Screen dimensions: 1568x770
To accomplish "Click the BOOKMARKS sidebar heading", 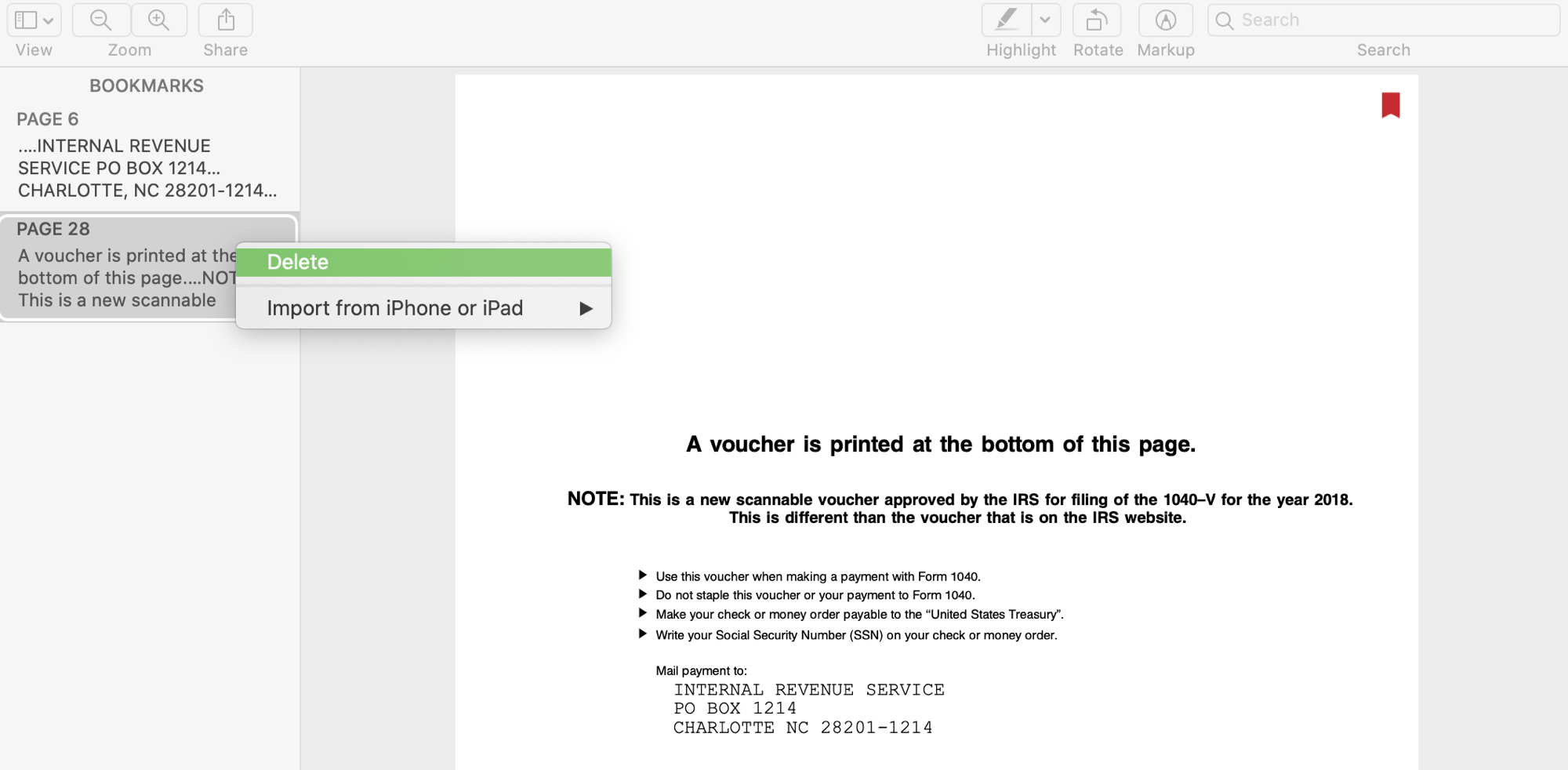I will tap(147, 85).
